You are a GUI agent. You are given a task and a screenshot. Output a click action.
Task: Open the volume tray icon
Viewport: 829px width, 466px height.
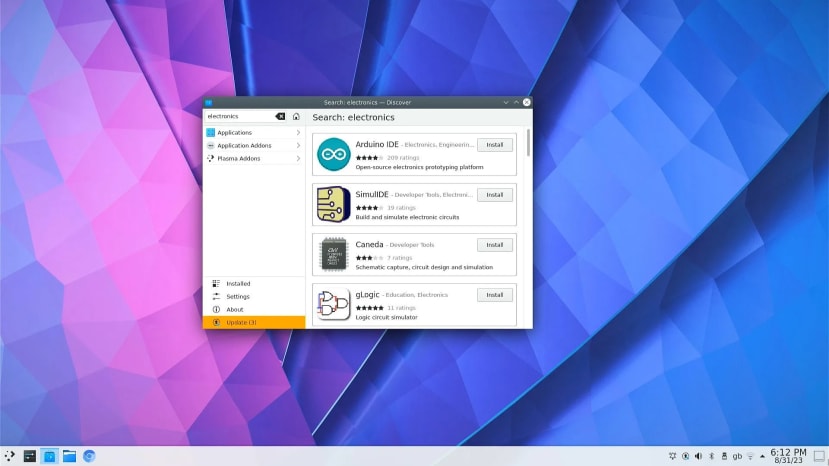698,456
